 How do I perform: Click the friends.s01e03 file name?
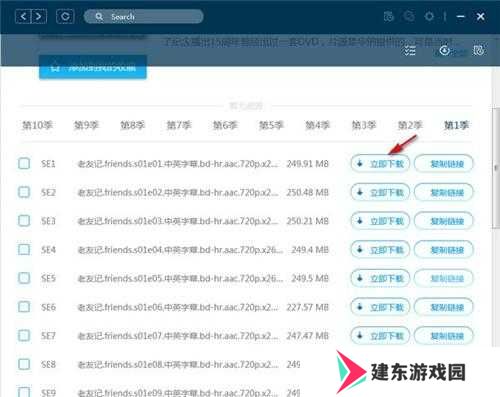point(178,221)
